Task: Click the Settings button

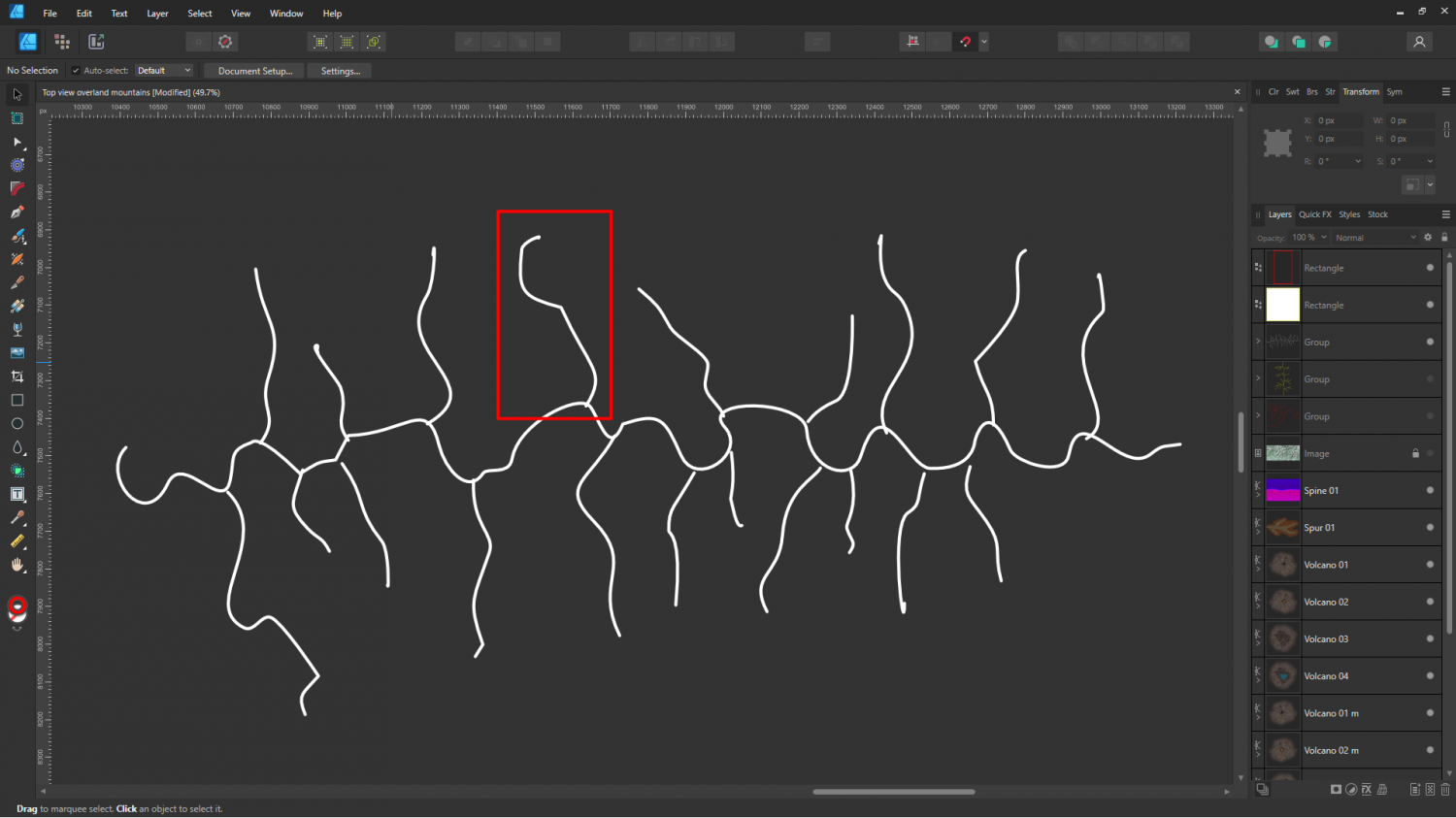Action: pos(341,71)
